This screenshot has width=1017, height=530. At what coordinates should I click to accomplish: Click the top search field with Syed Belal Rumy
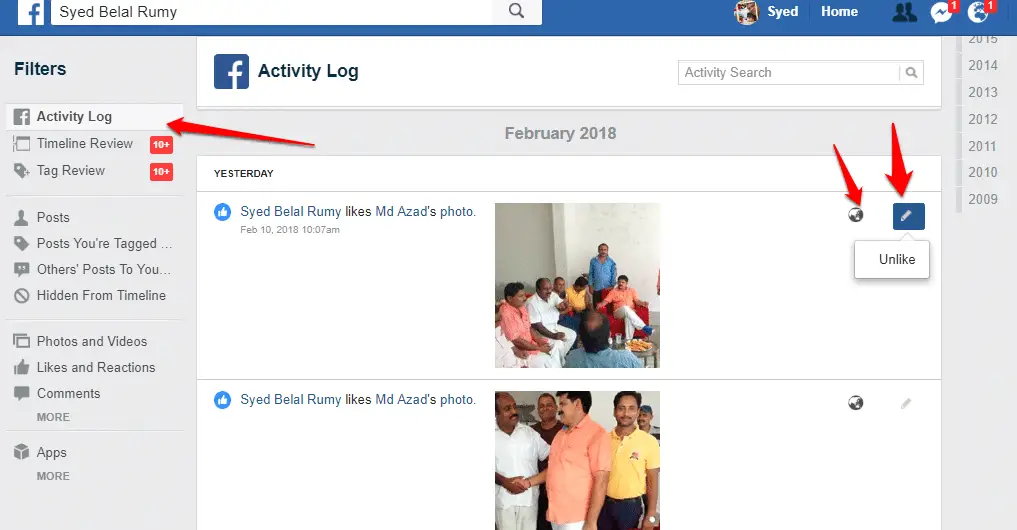pyautogui.click(x=272, y=12)
